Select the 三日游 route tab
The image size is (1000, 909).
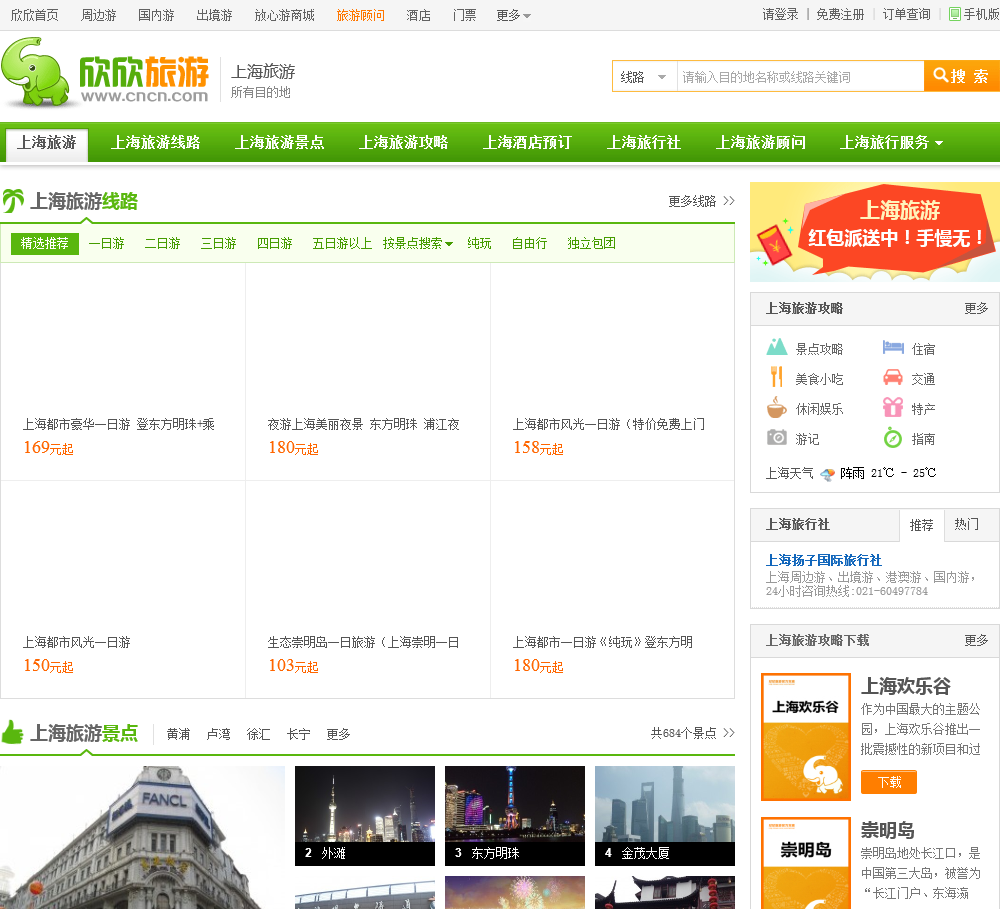(219, 243)
